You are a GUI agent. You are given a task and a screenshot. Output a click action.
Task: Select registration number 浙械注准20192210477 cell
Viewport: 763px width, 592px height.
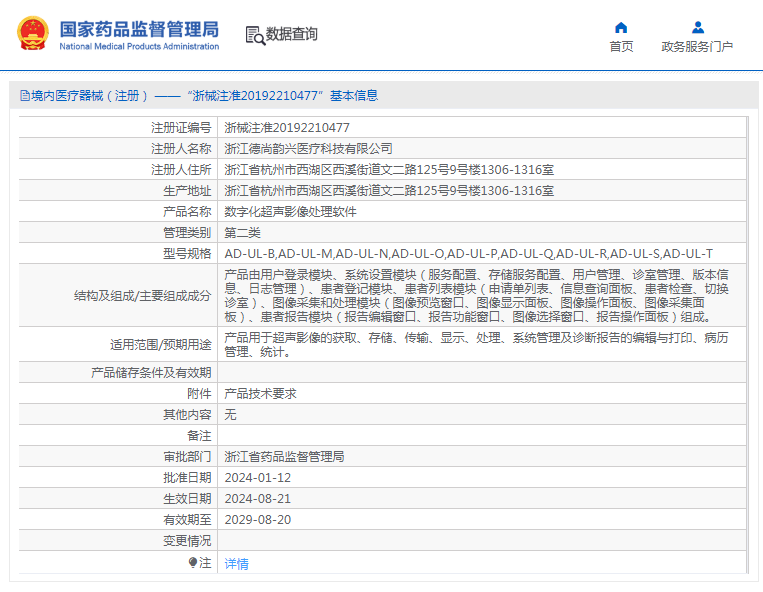click(287, 128)
